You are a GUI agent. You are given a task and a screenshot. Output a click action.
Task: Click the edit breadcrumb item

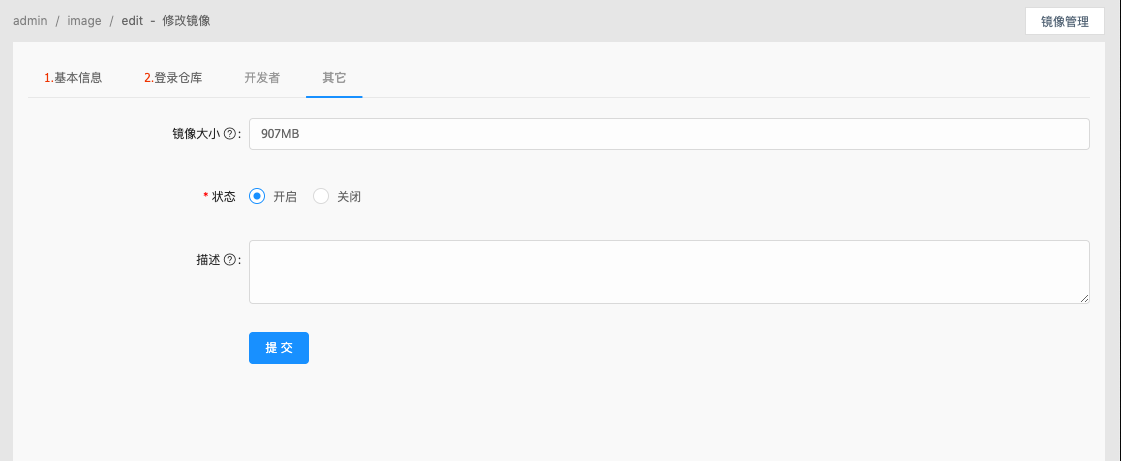click(132, 20)
